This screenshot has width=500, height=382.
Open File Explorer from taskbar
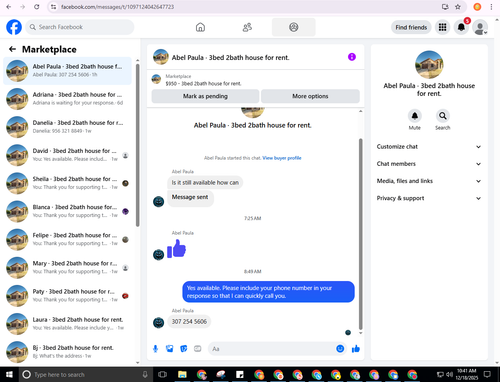click(182, 374)
